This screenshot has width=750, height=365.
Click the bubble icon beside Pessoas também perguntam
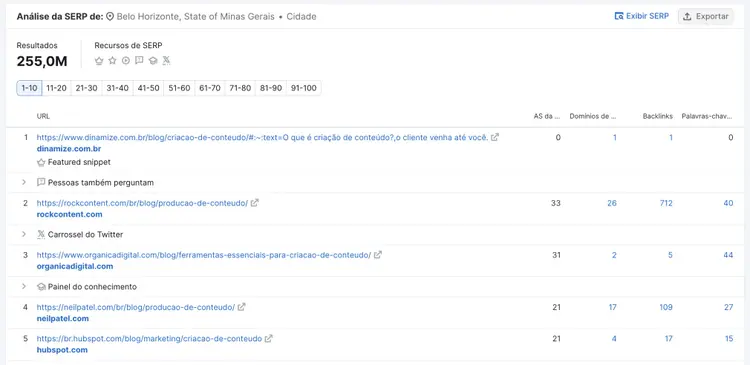pyautogui.click(x=41, y=183)
